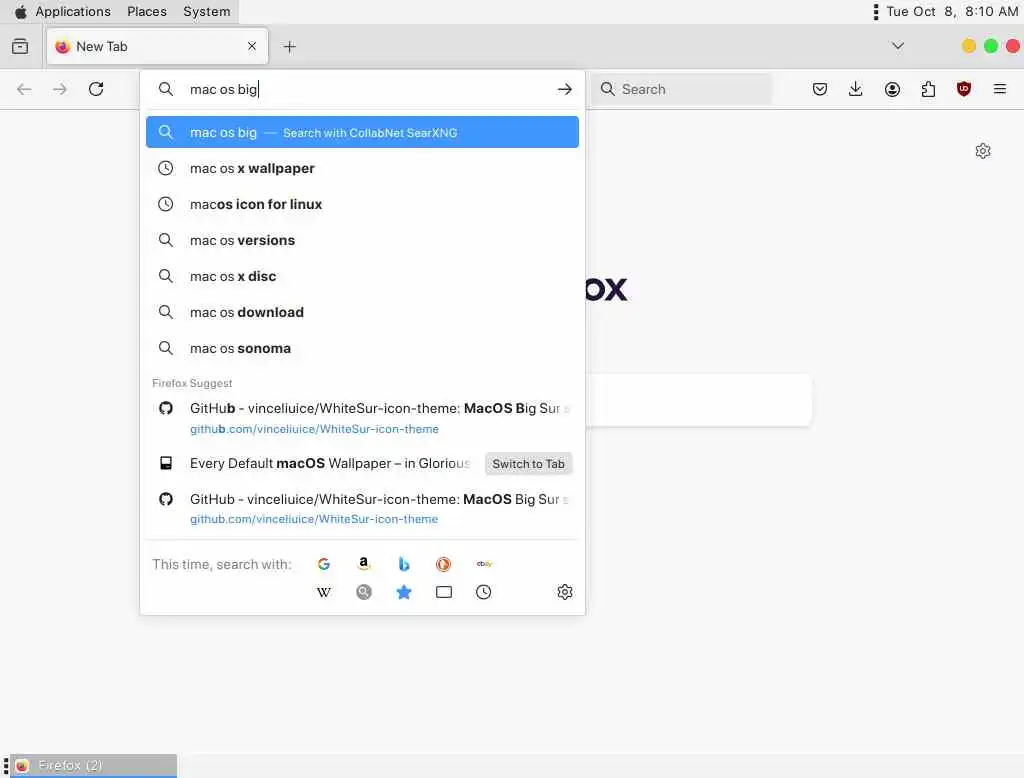The image size is (1024, 778).
Task: Close the New Tab tab
Action: (x=252, y=46)
